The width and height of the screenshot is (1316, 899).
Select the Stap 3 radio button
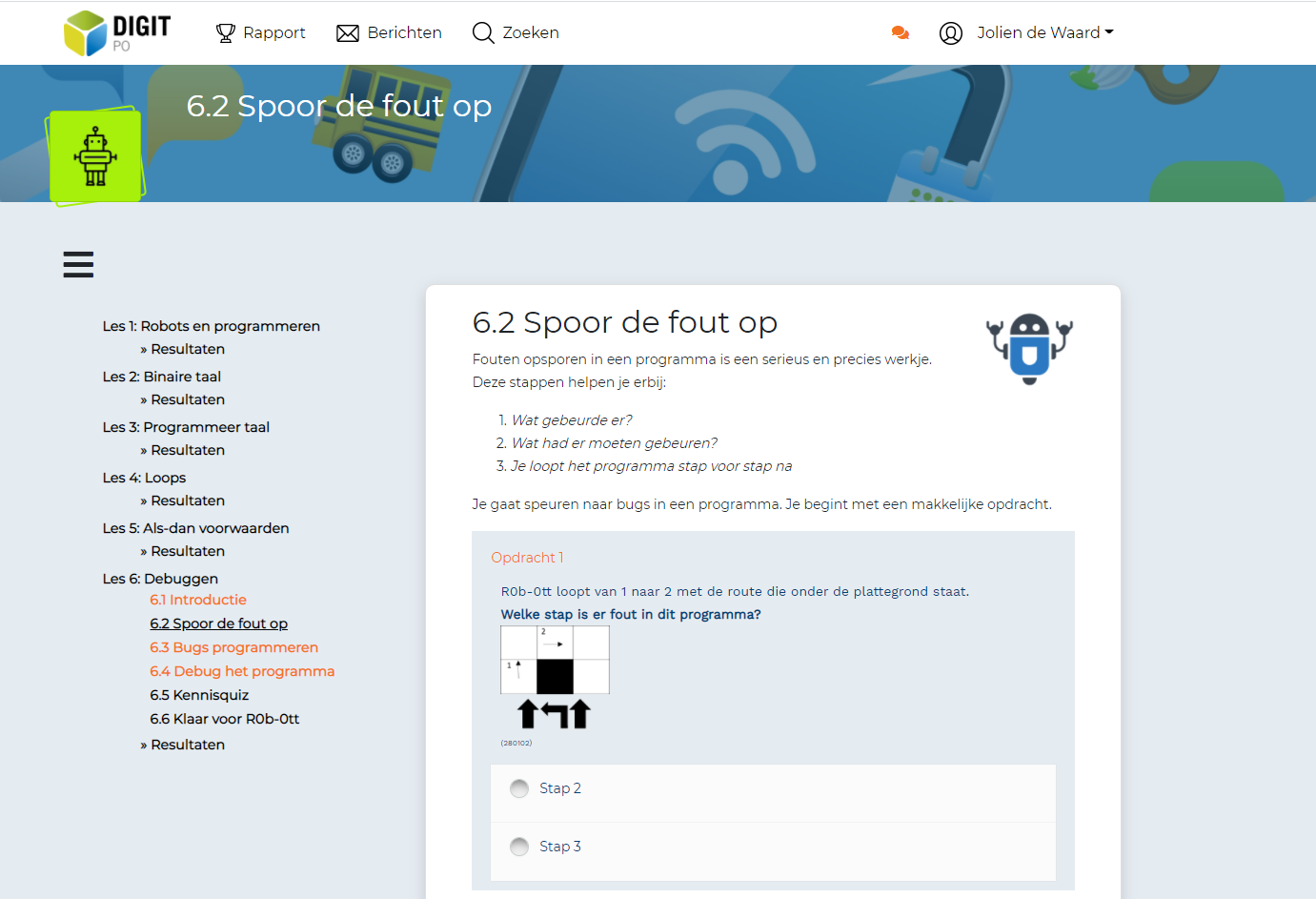[519, 847]
